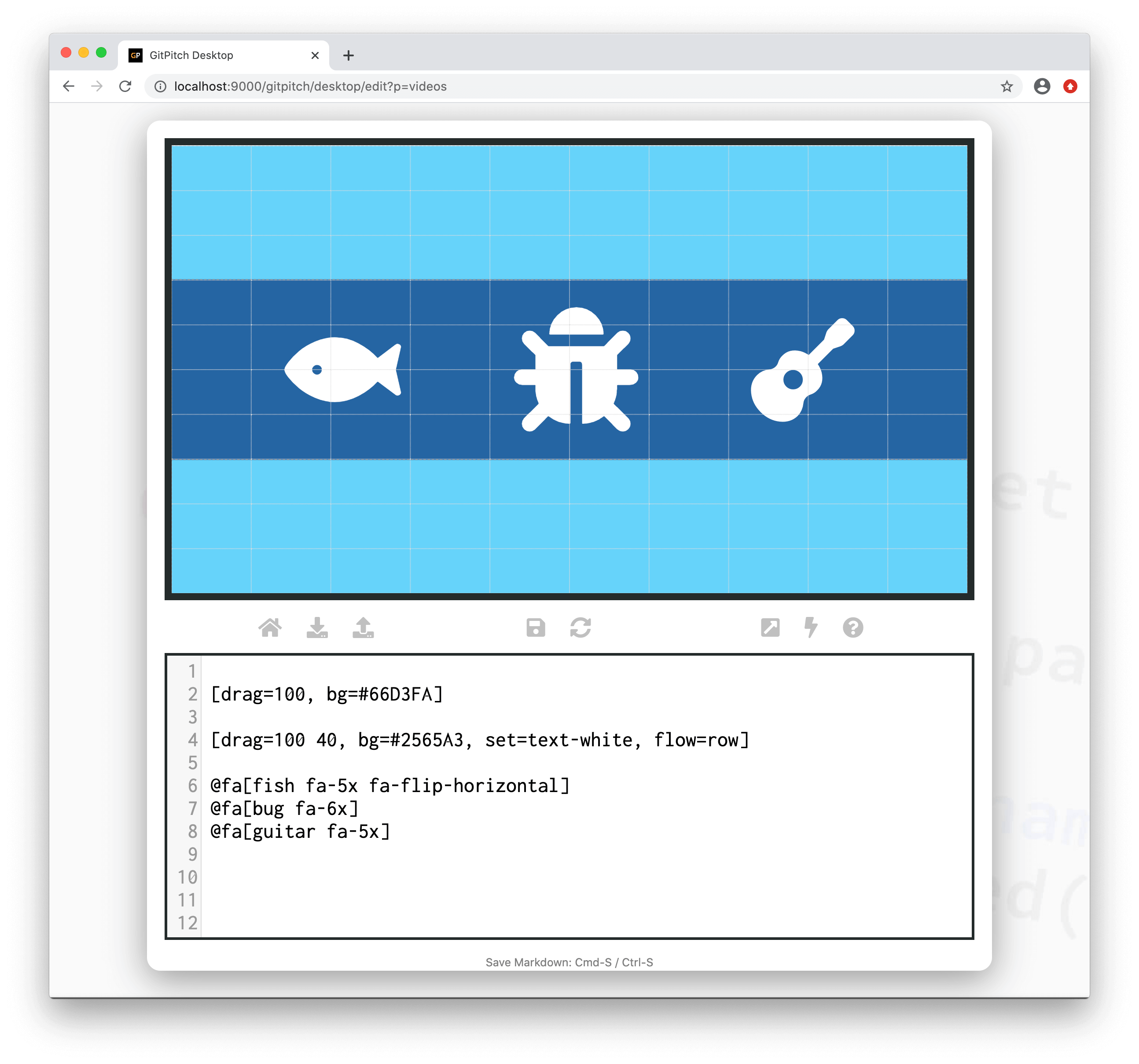Click the bug icon on slide

tap(576, 370)
